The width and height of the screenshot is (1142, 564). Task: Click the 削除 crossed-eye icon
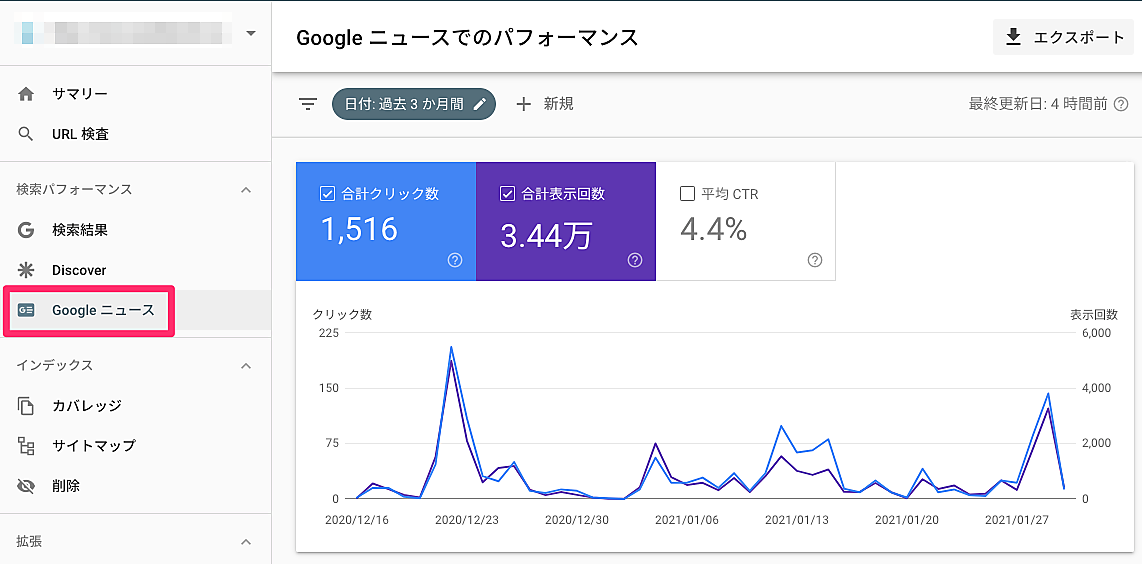click(26, 486)
